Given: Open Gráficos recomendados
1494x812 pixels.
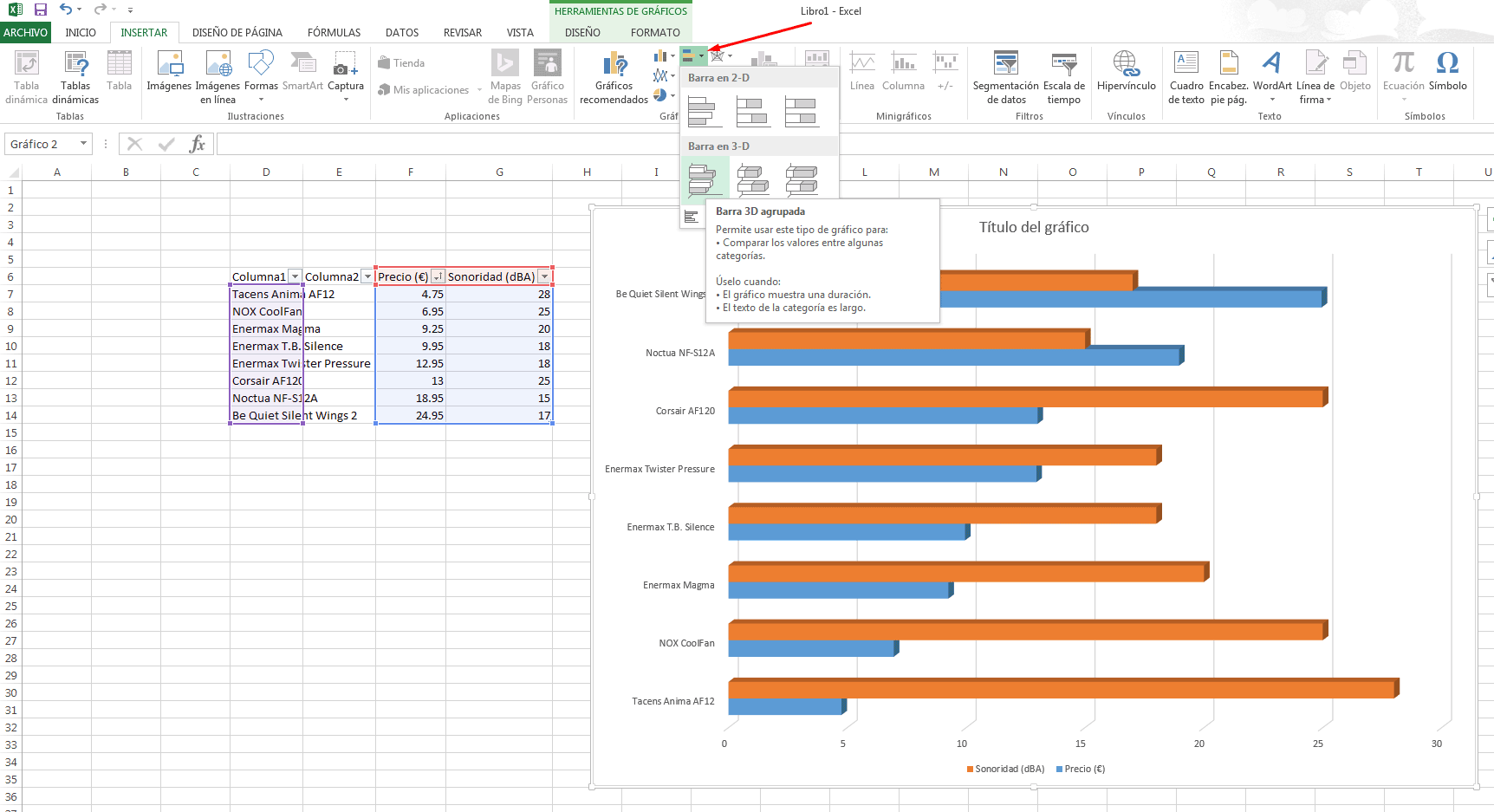Looking at the screenshot, I should (x=614, y=76).
